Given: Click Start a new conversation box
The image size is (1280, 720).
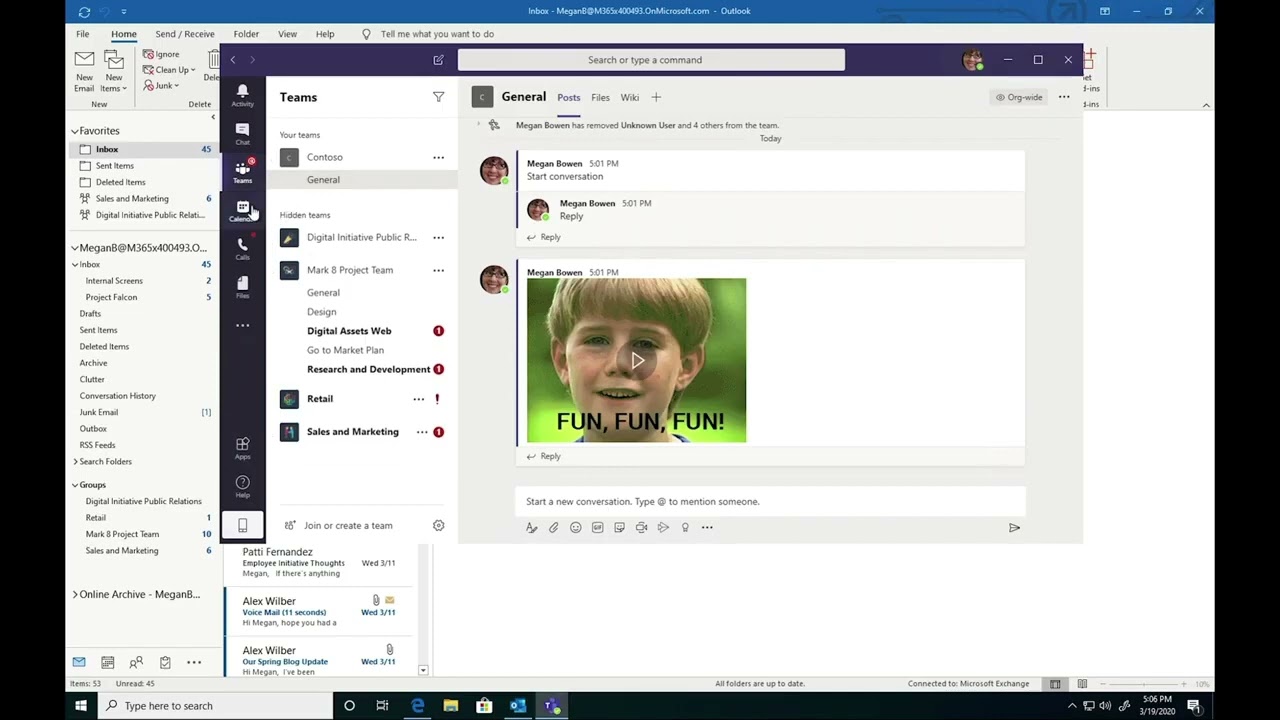Looking at the screenshot, I should pyautogui.click(x=770, y=501).
